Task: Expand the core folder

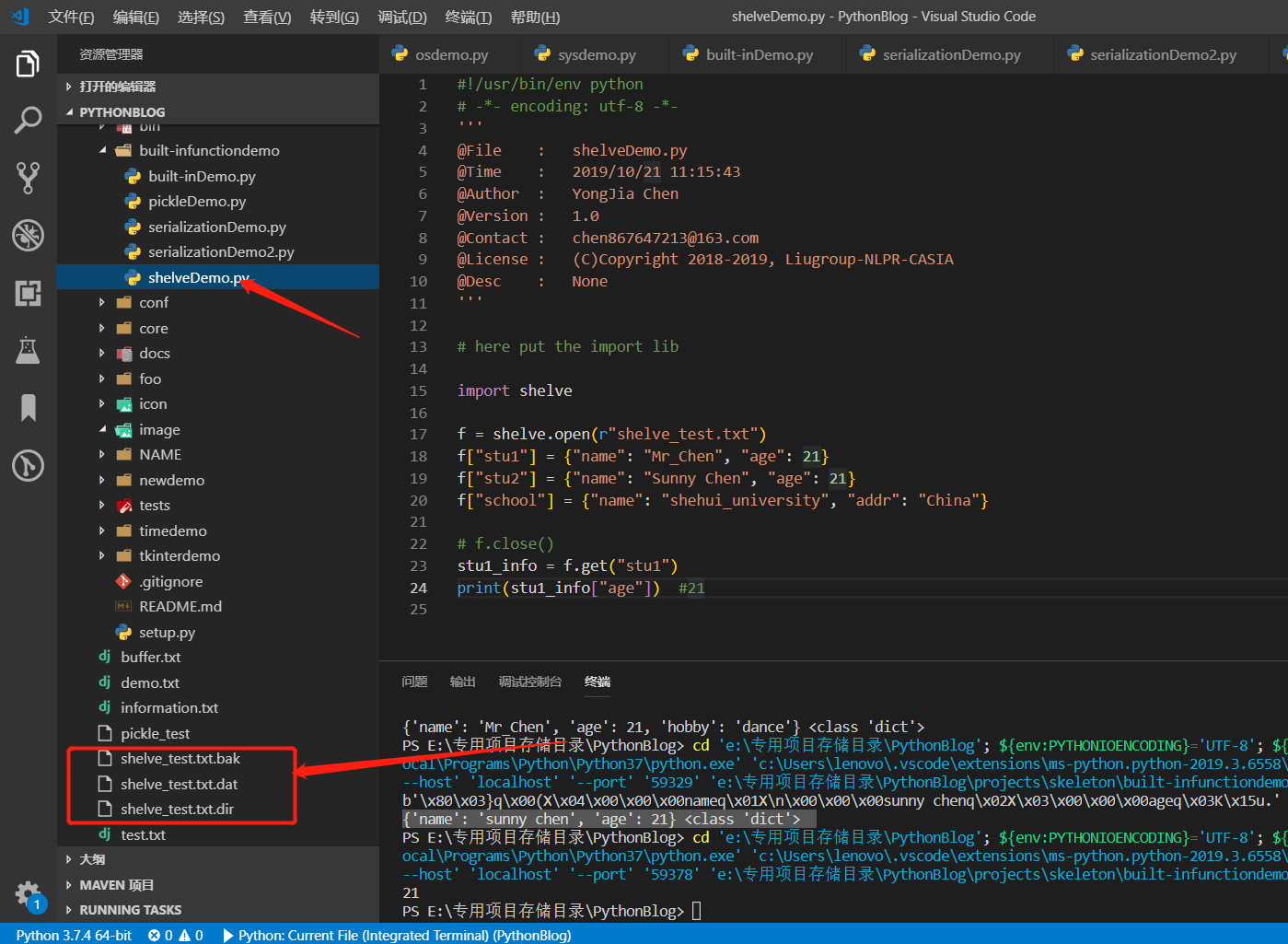Action: [x=102, y=328]
